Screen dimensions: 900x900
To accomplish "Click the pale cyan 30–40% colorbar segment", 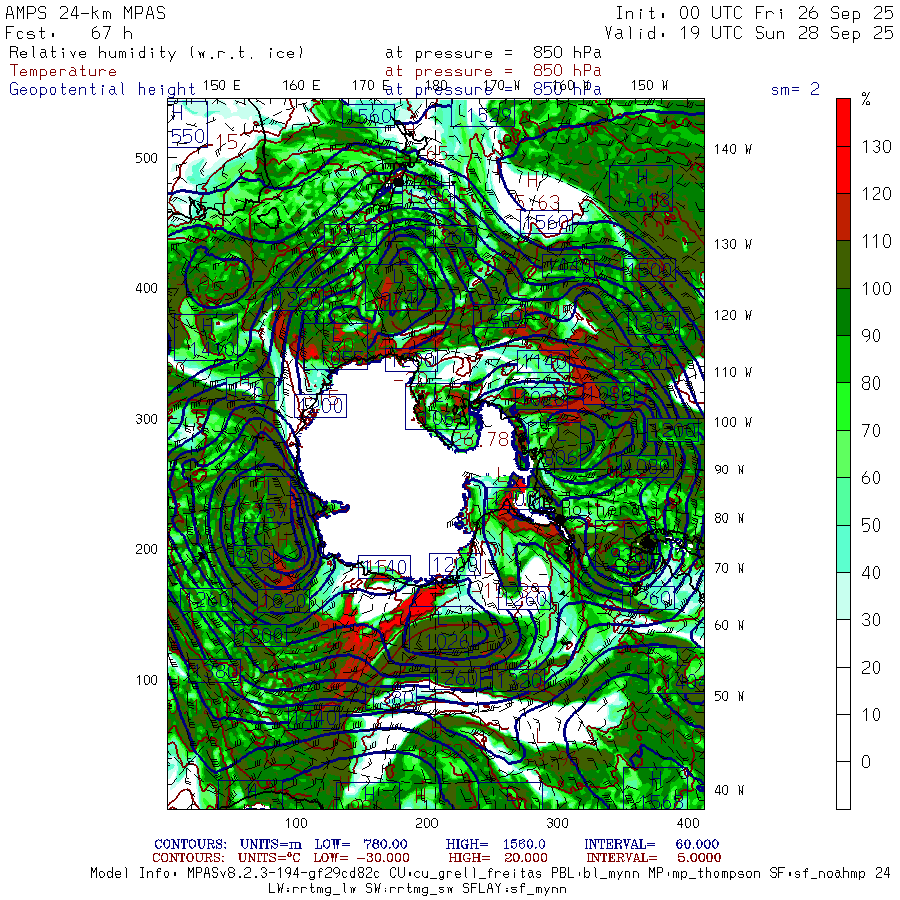I will [x=843, y=596].
